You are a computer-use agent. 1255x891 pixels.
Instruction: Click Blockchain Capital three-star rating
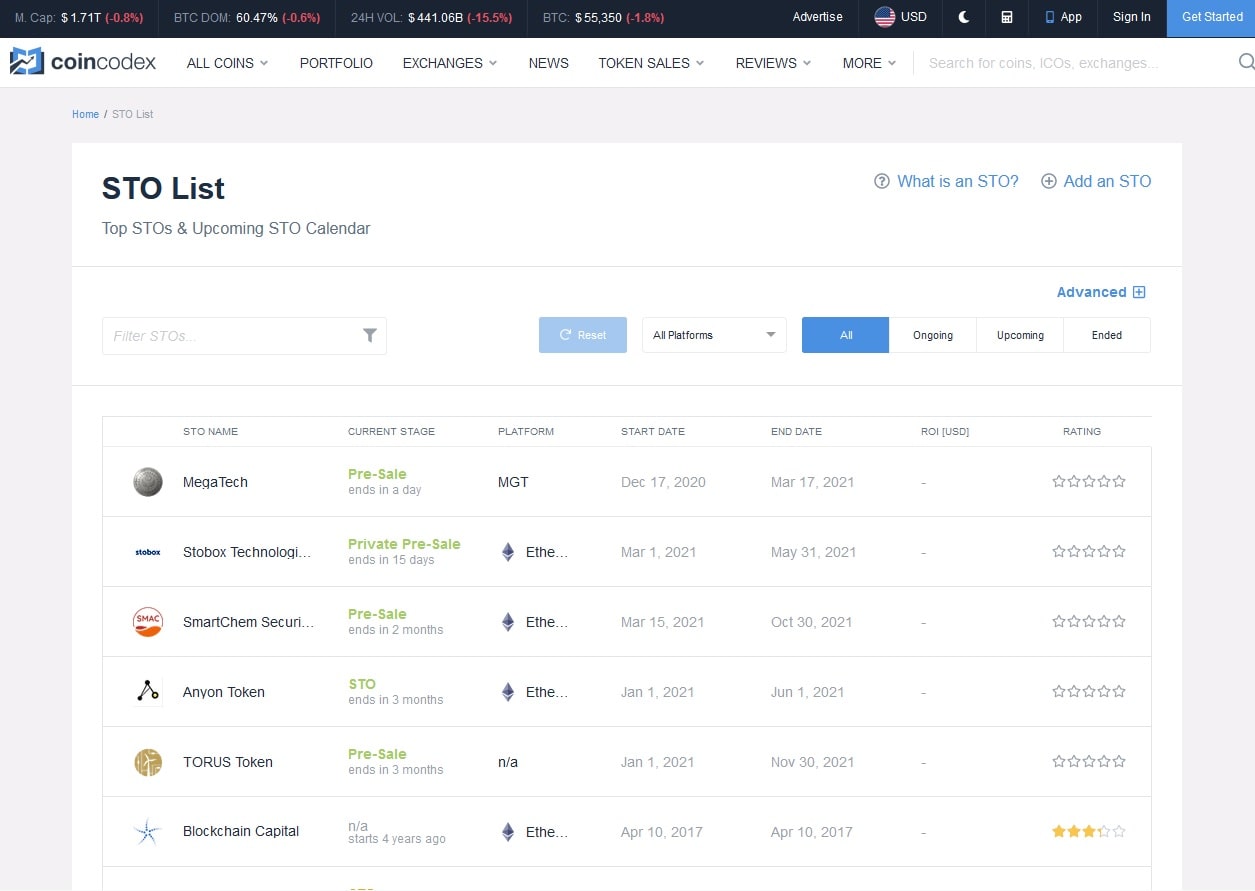[x=1089, y=831]
